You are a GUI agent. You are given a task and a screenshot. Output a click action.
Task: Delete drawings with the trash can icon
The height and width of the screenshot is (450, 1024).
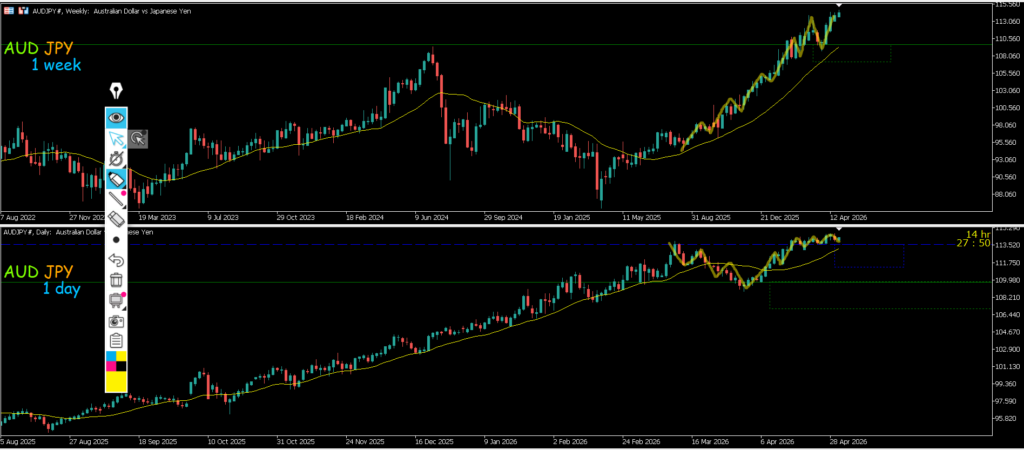117,280
